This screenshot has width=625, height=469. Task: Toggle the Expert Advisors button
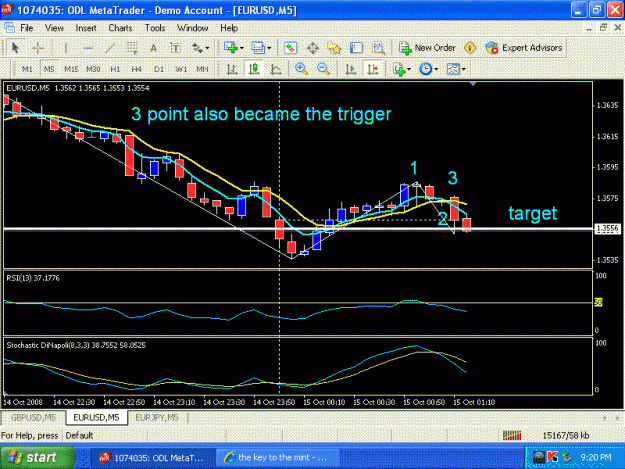524,48
